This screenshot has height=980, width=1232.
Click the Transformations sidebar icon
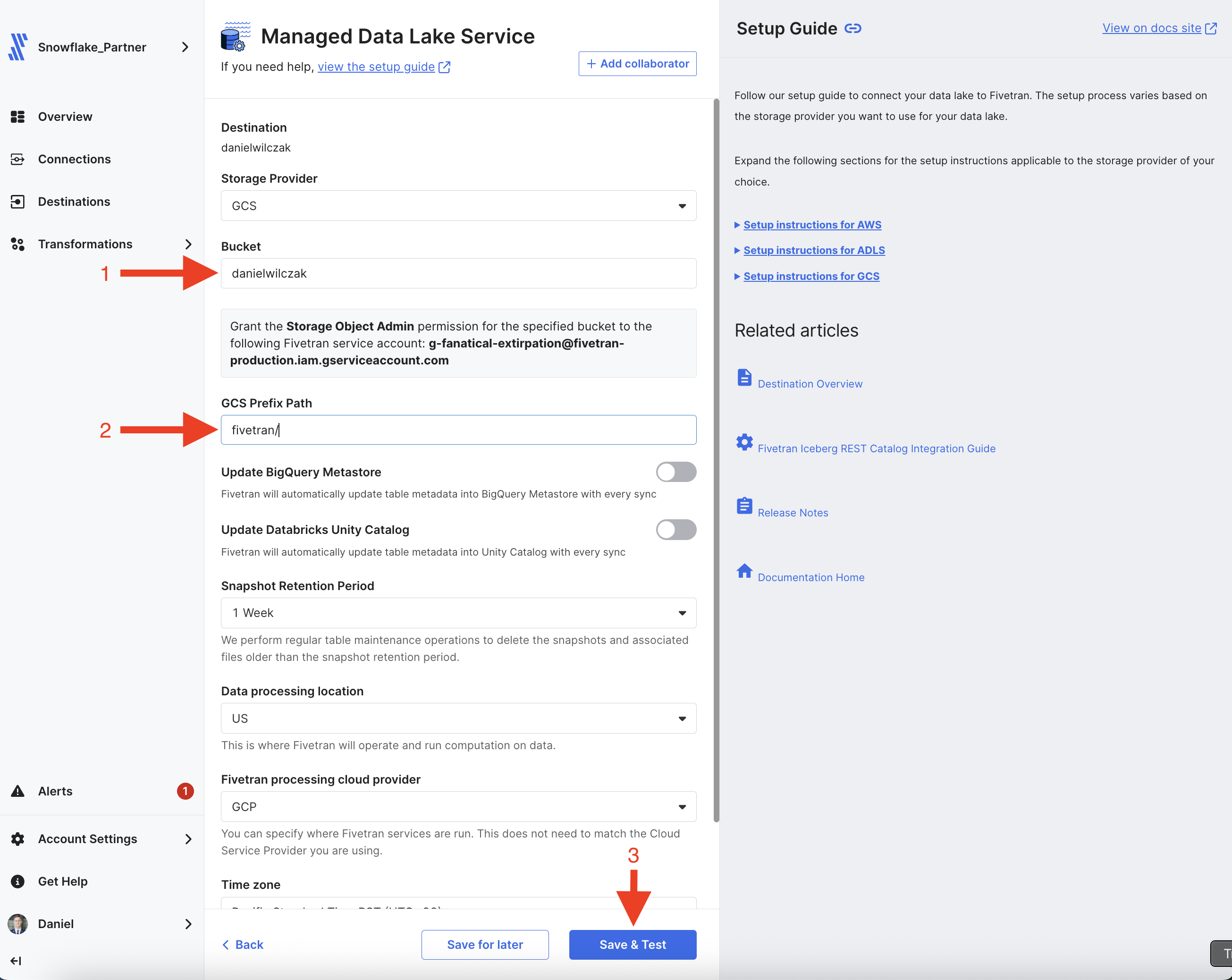18,244
